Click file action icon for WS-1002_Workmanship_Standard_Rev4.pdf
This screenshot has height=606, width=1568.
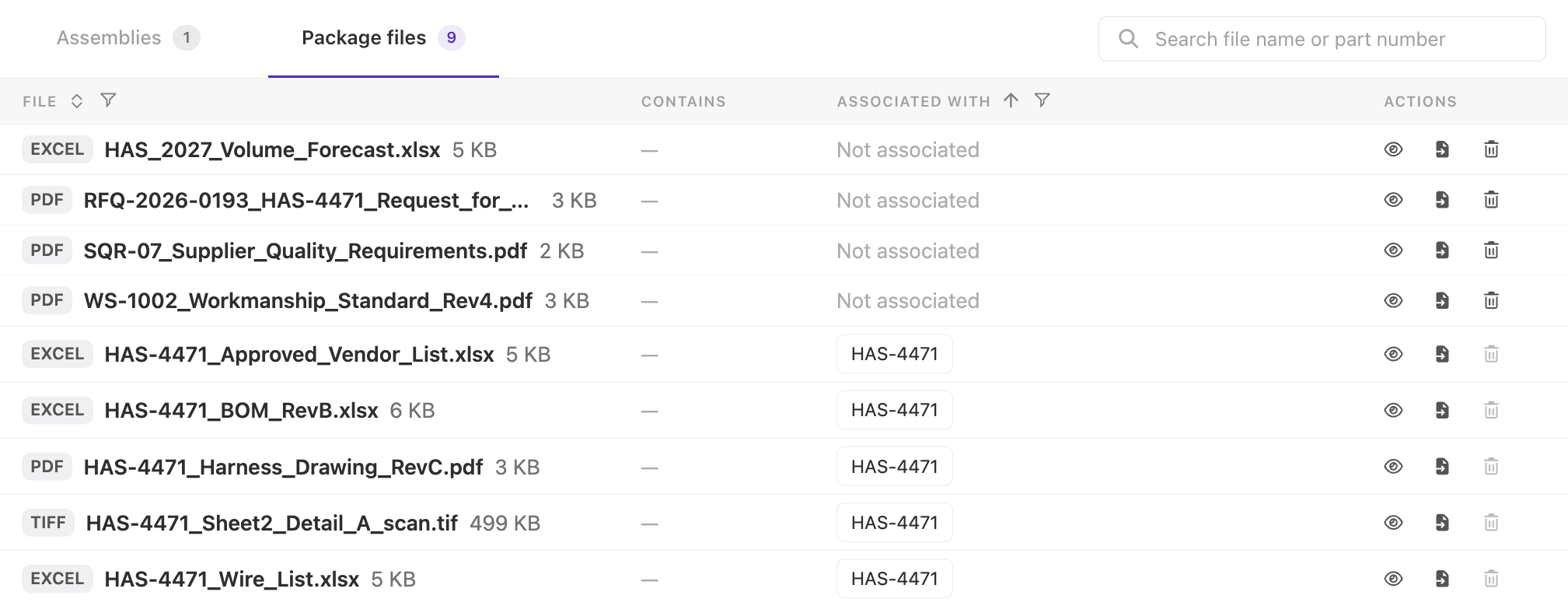[x=1442, y=300]
